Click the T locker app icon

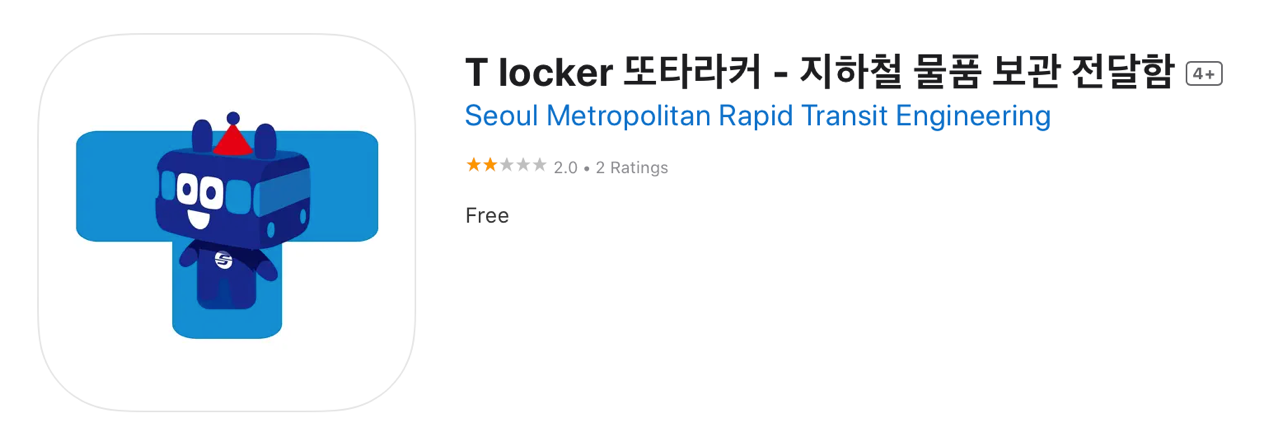(x=227, y=222)
